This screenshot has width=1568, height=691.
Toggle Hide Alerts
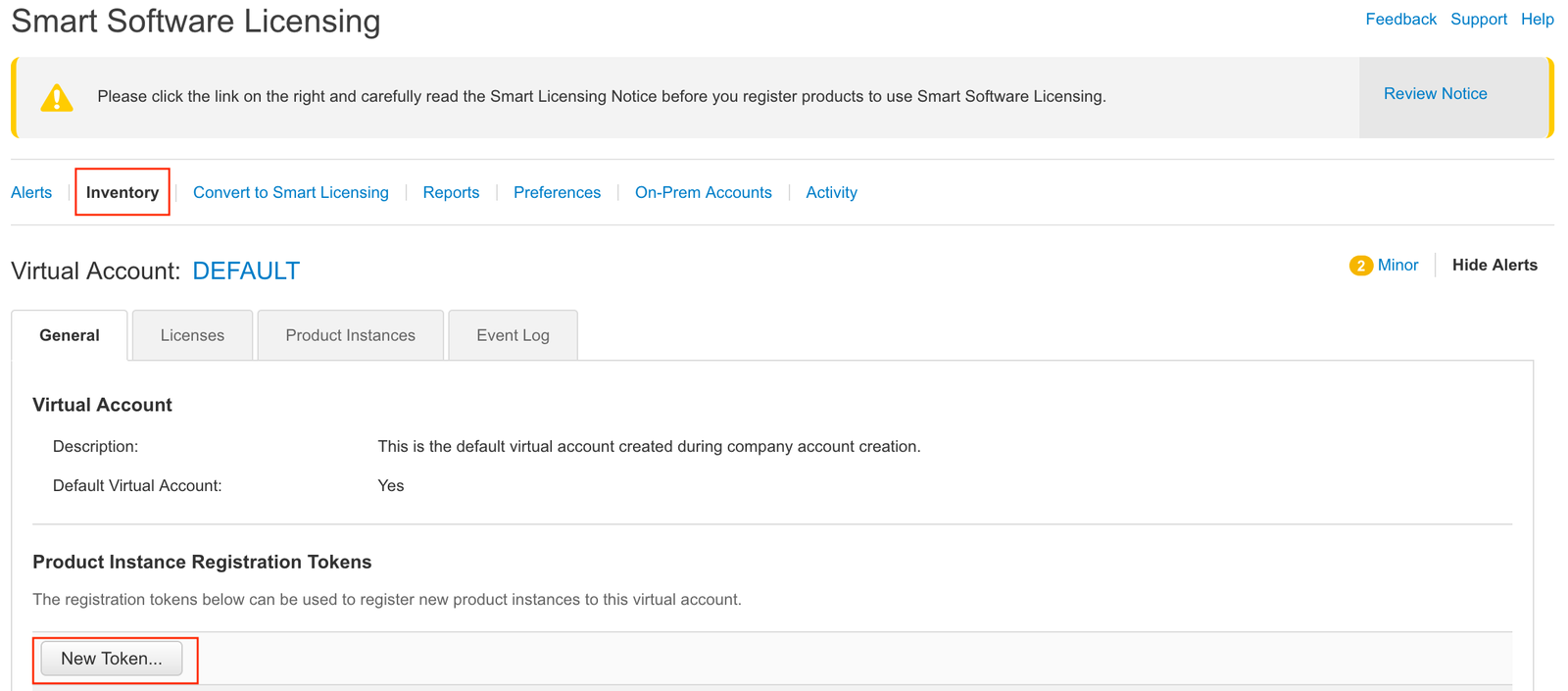coord(1494,266)
